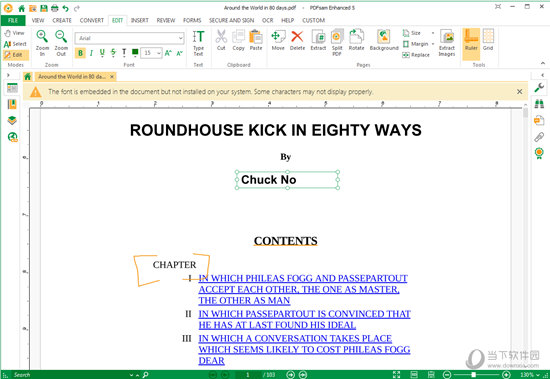The width and height of the screenshot is (550, 379).
Task: Open the Margin dropdown
Action: [x=418, y=44]
